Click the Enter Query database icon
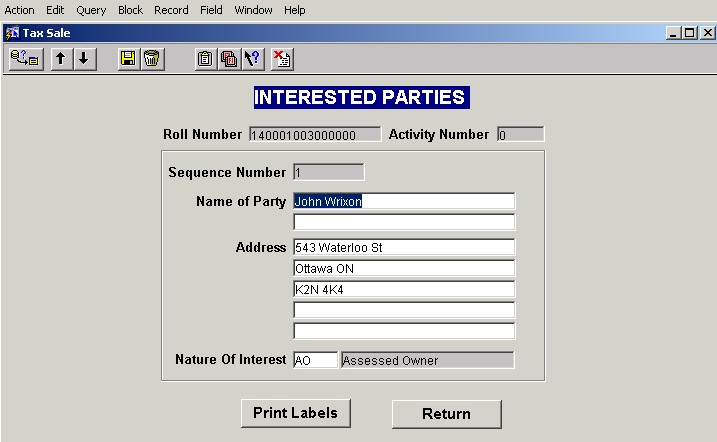This screenshot has width=717, height=442. [26, 59]
